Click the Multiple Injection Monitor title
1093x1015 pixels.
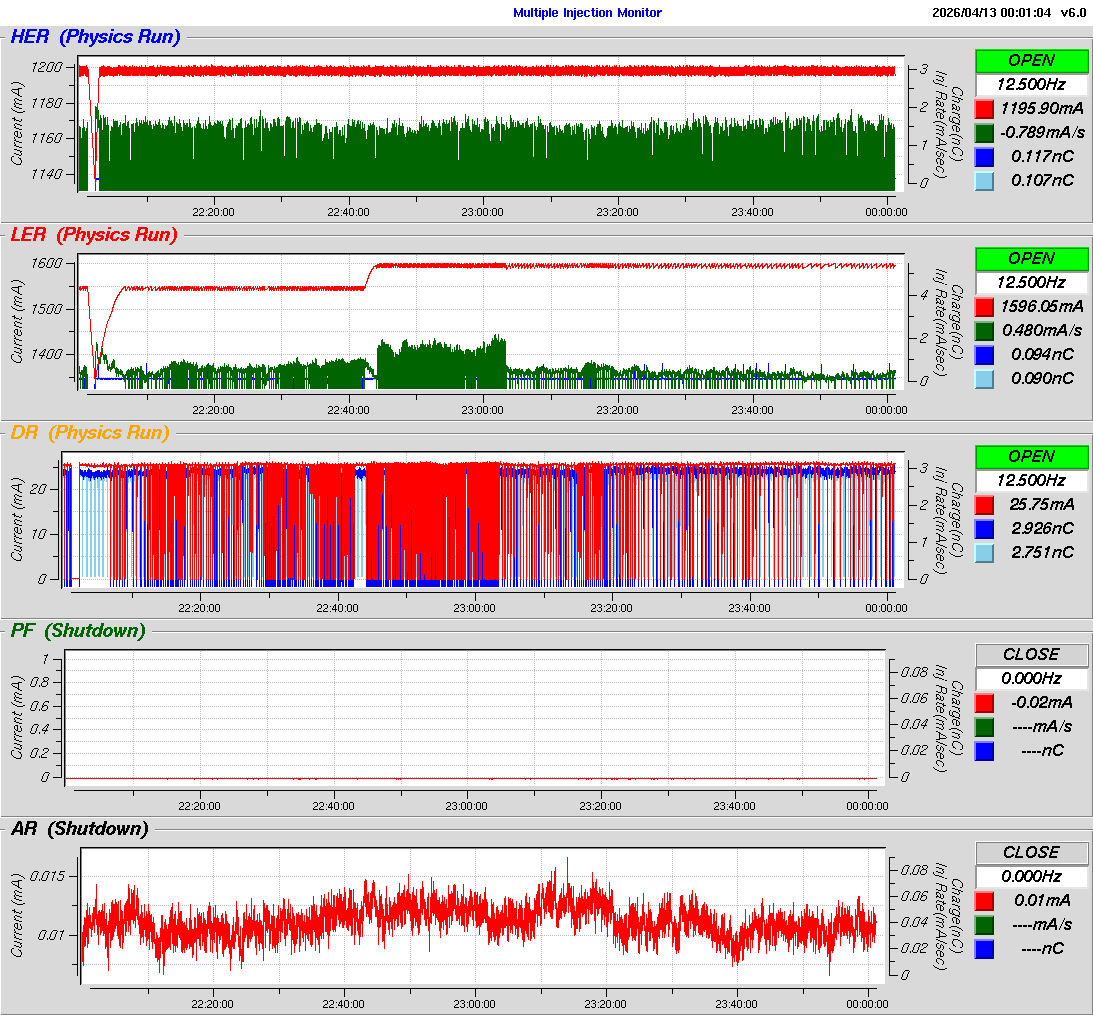(587, 13)
